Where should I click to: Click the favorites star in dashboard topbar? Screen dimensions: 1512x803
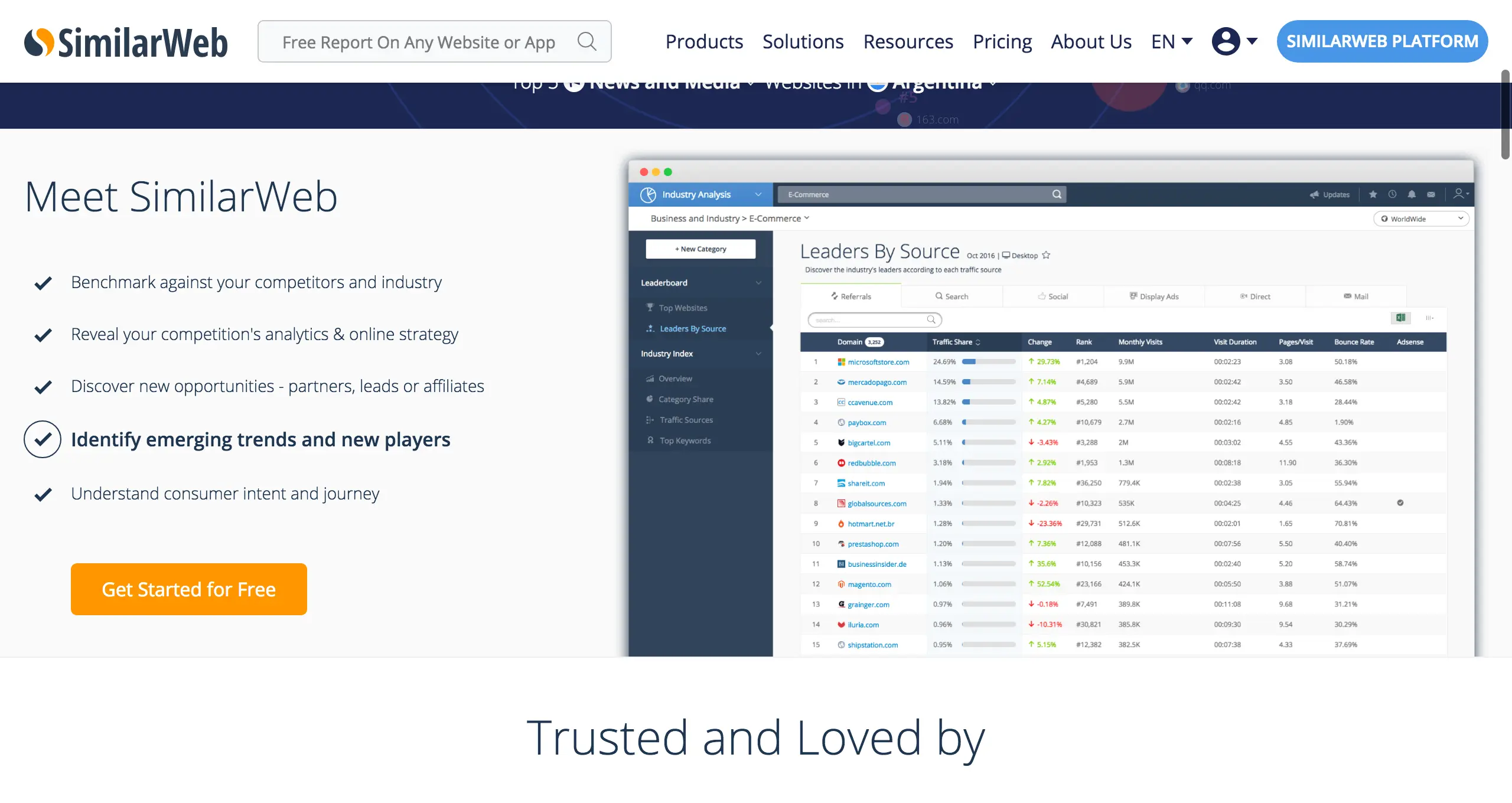pos(1373,194)
